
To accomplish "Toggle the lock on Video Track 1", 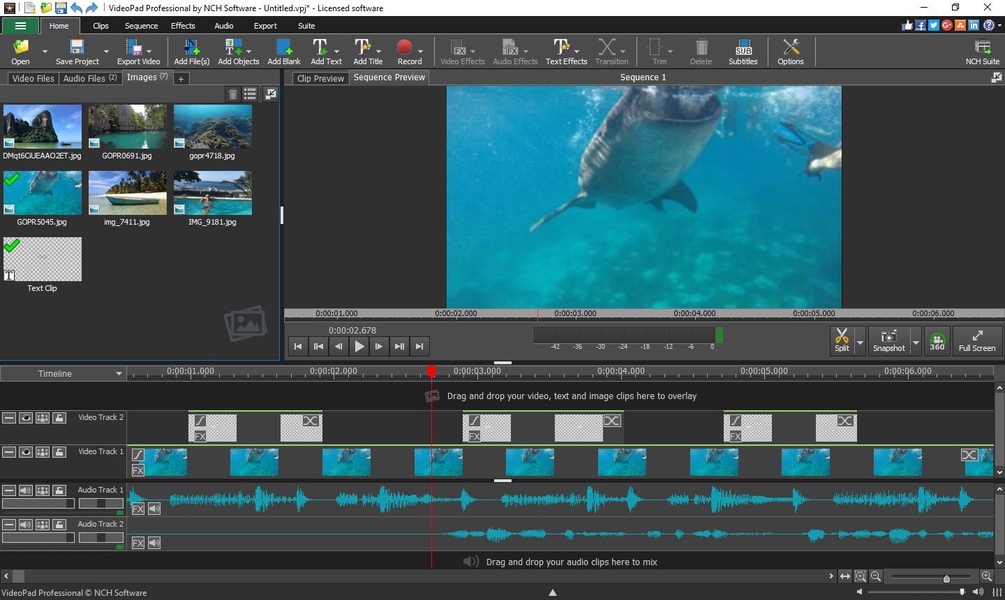I will click(60, 452).
